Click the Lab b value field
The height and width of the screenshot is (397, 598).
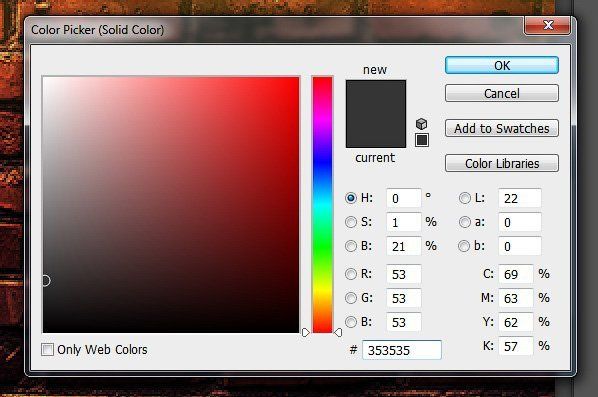click(x=520, y=246)
